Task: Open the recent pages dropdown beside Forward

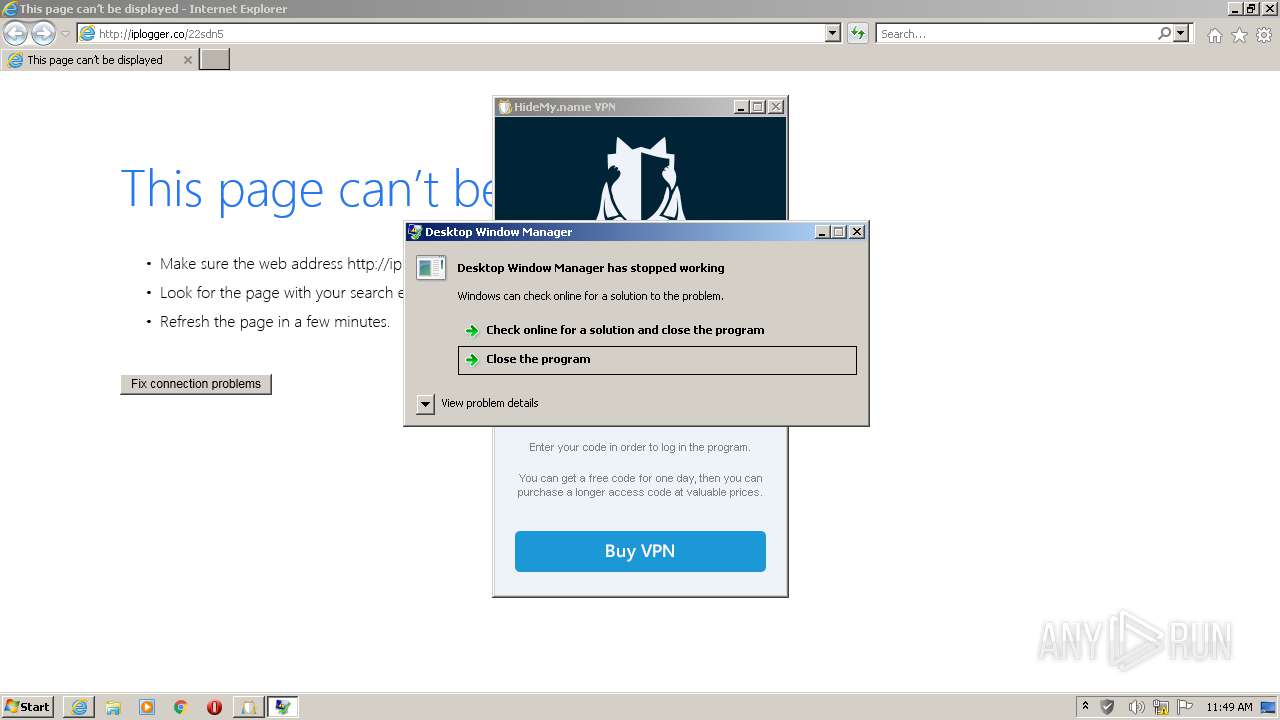Action: 65,34
